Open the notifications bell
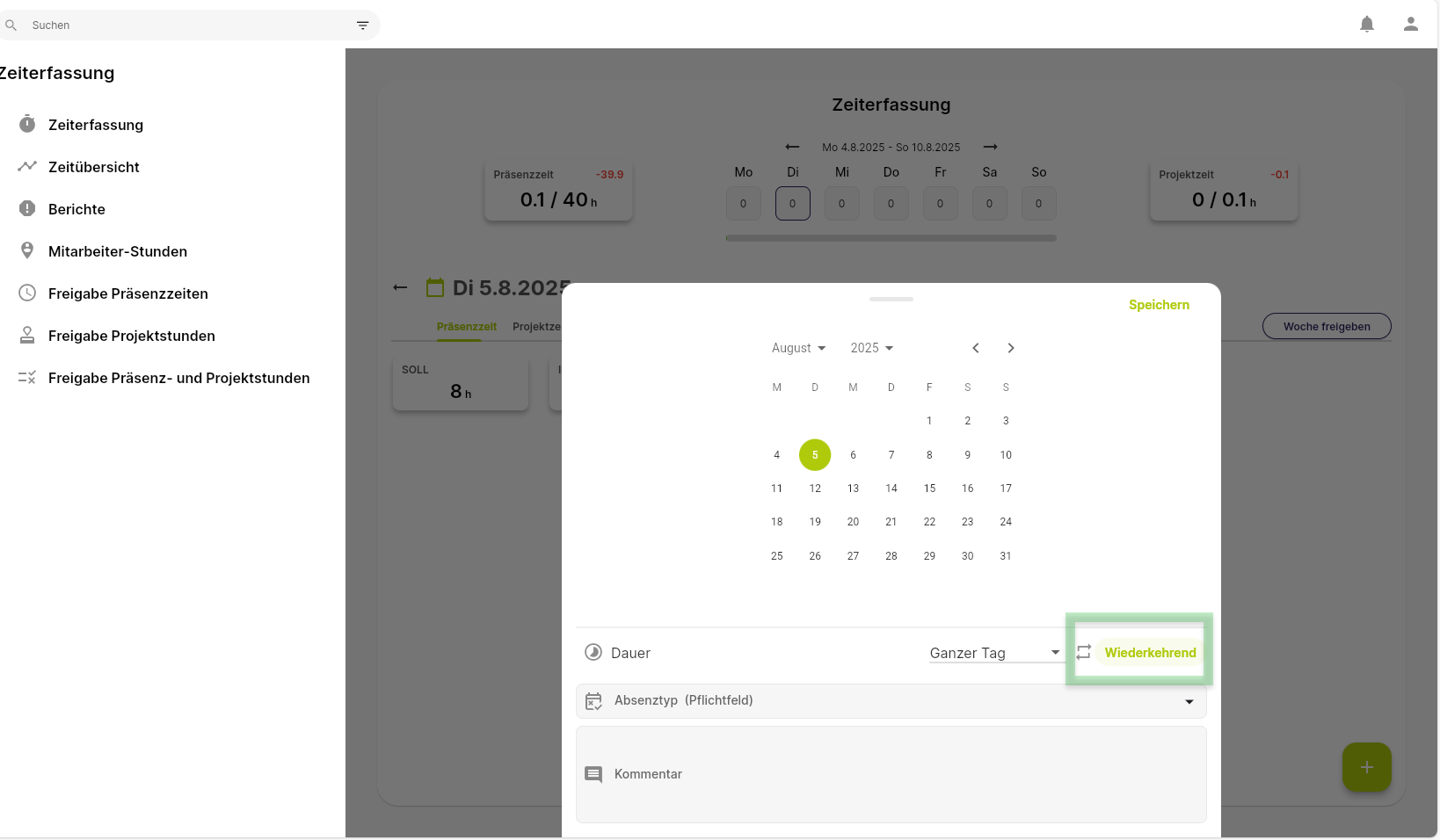 pos(1366,25)
